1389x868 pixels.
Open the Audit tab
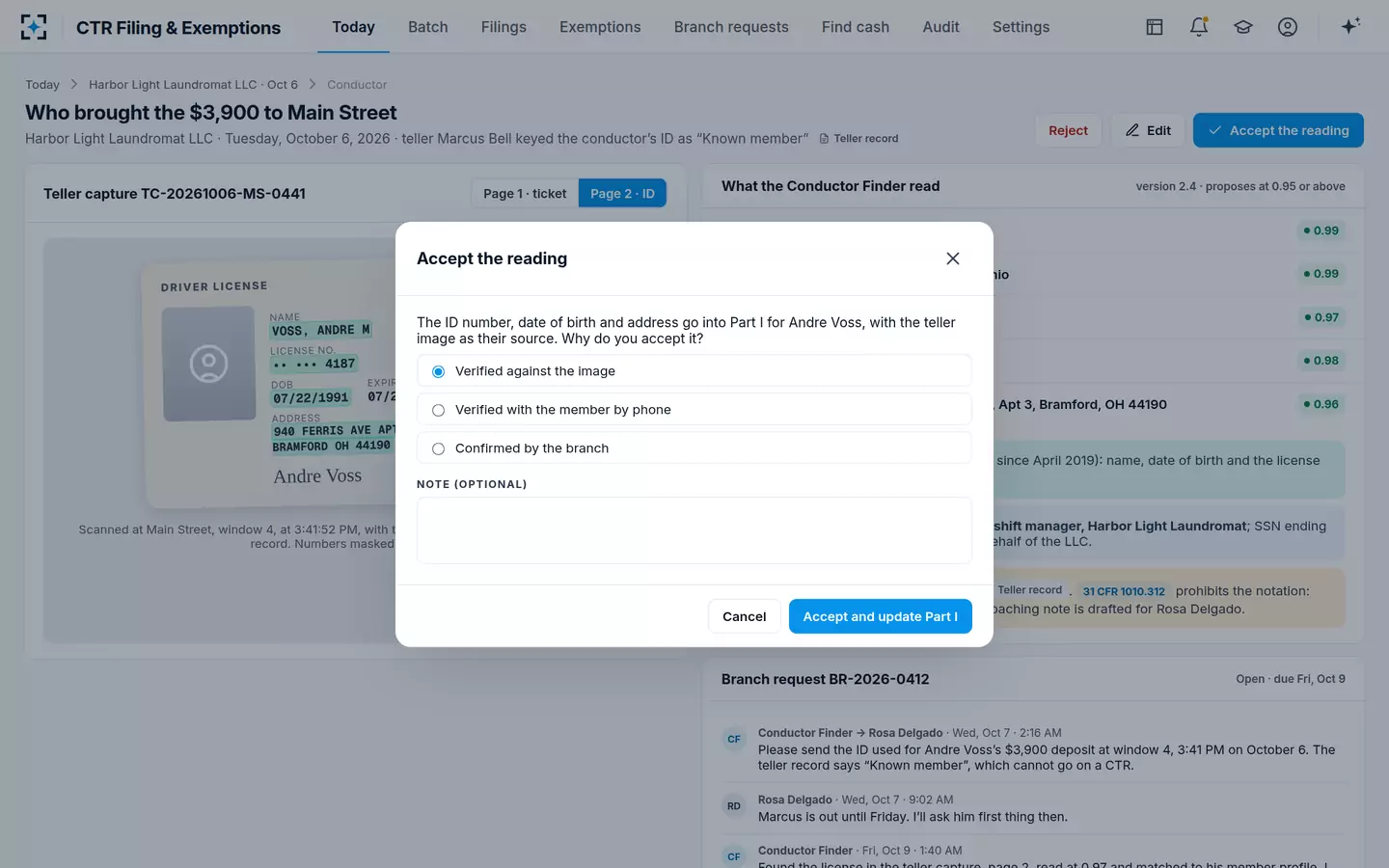point(940,27)
